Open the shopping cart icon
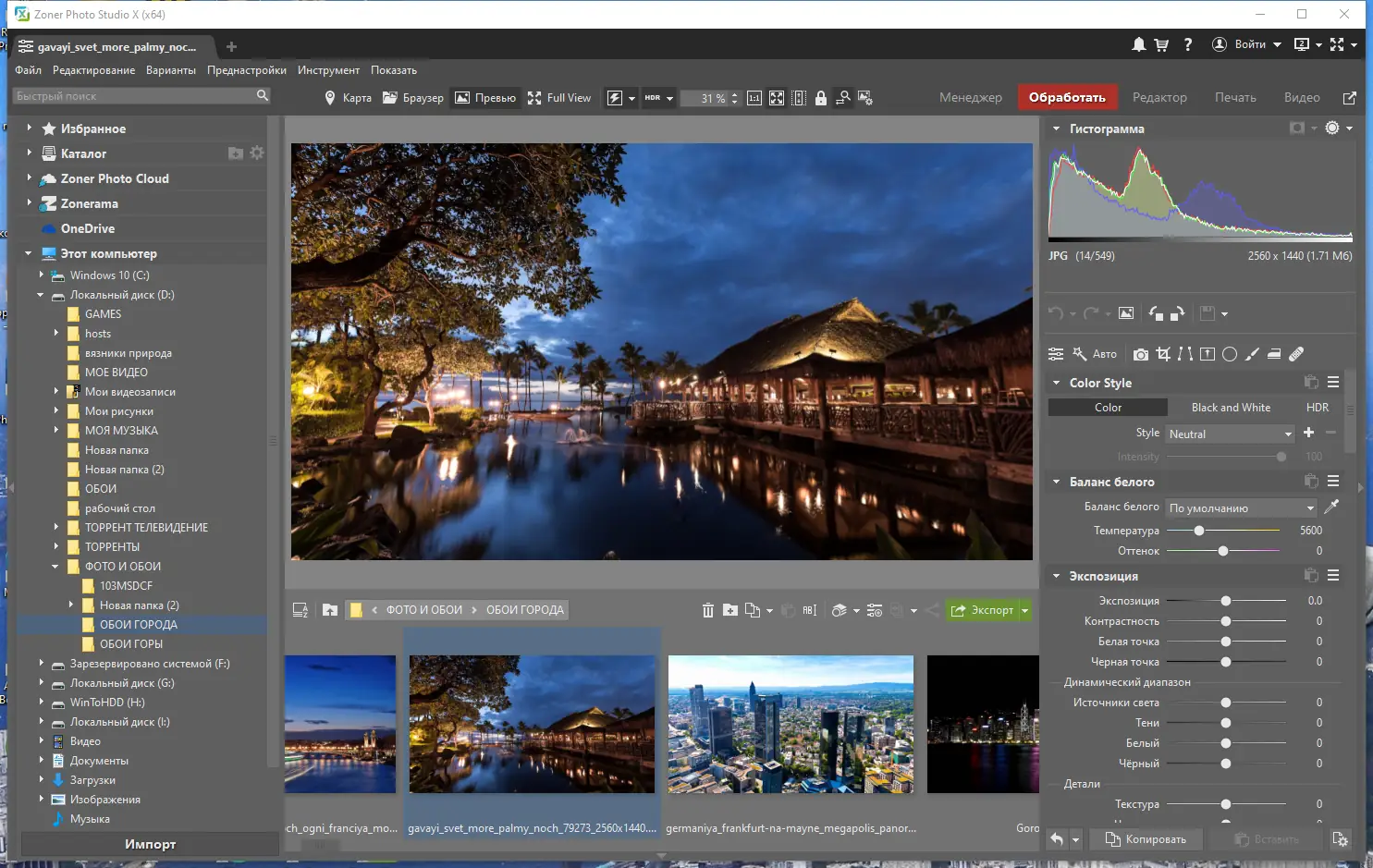This screenshot has height=868, width=1373. (1161, 44)
